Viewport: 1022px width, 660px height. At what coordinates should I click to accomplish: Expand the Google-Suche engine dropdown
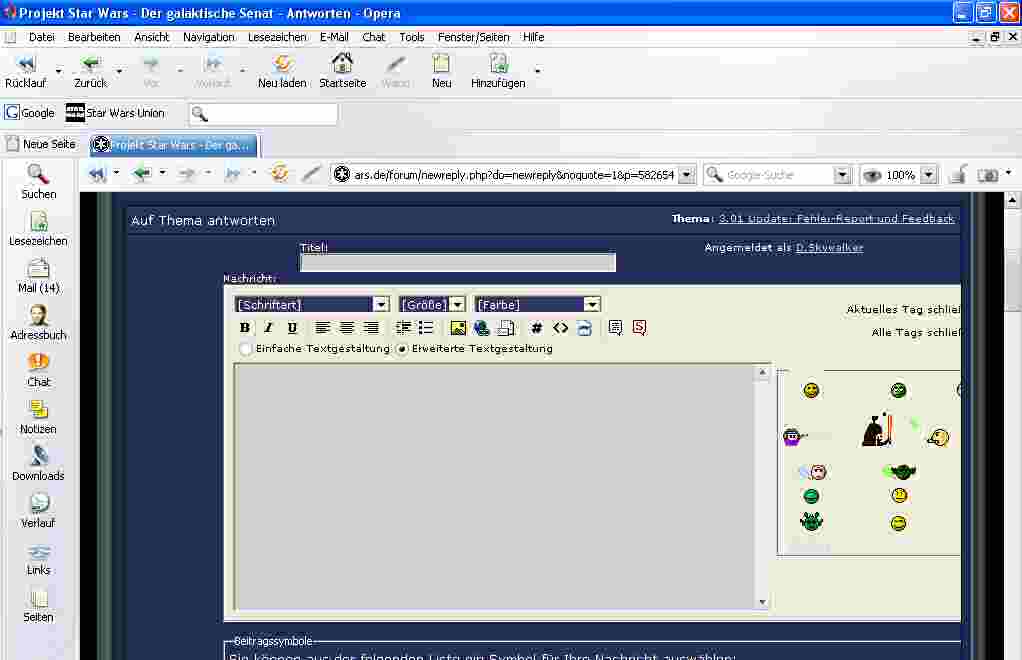click(x=842, y=175)
